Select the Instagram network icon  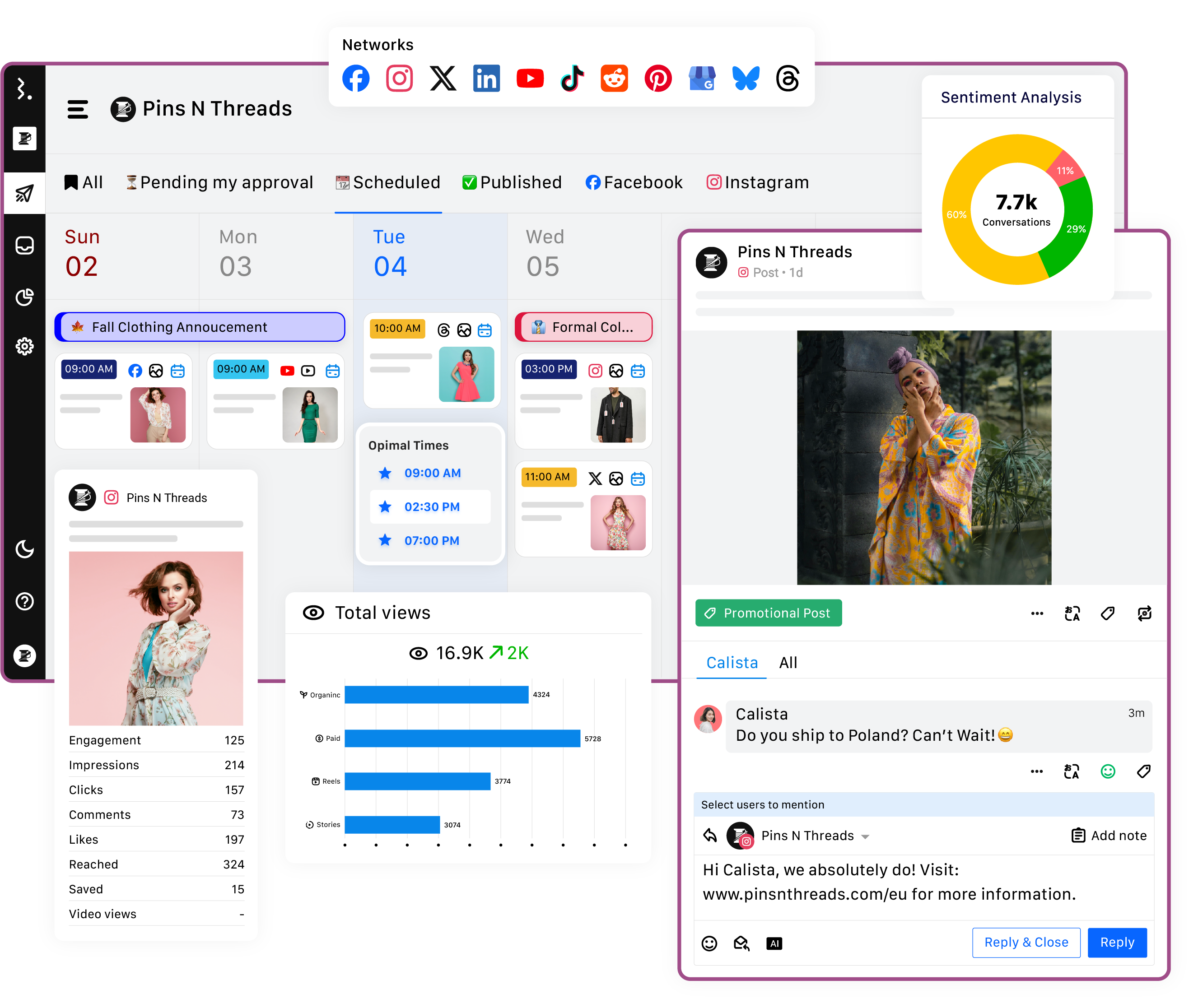tap(399, 78)
